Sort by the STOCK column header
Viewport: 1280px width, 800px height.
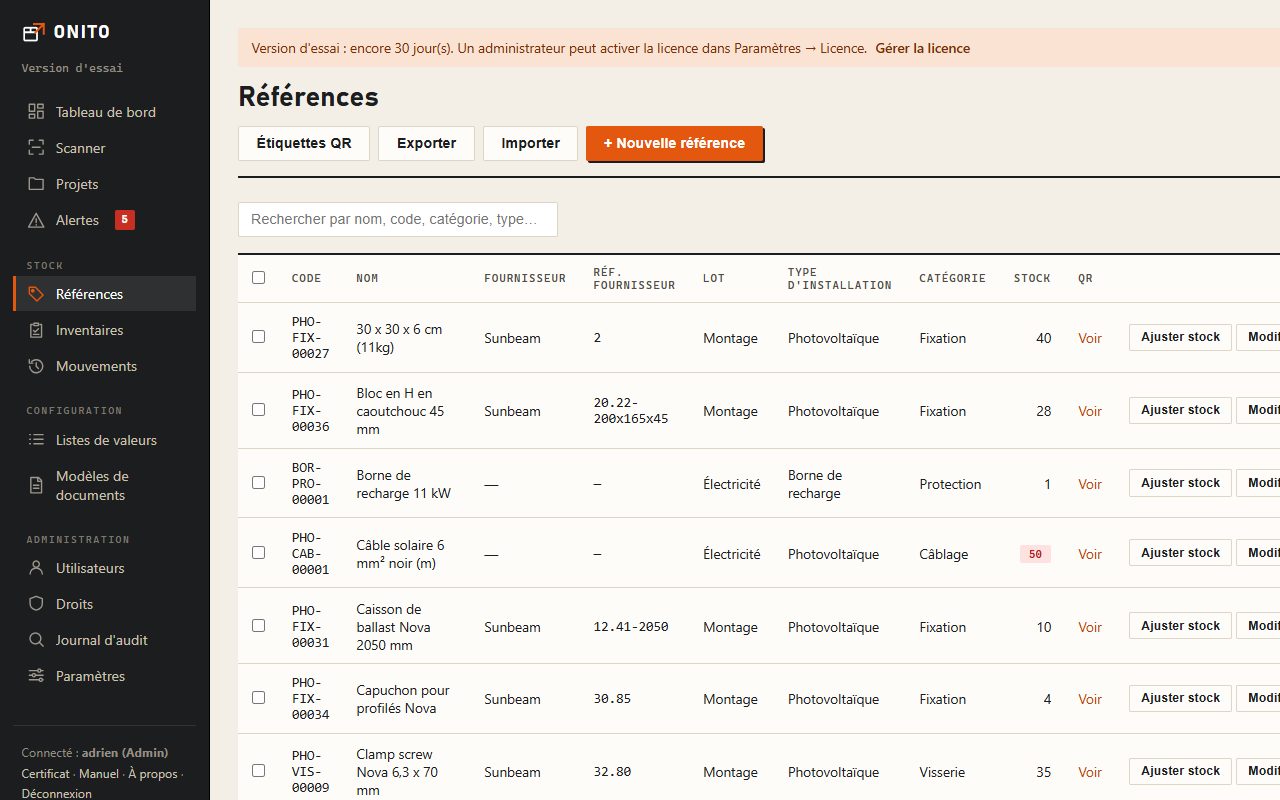pyautogui.click(x=1032, y=278)
